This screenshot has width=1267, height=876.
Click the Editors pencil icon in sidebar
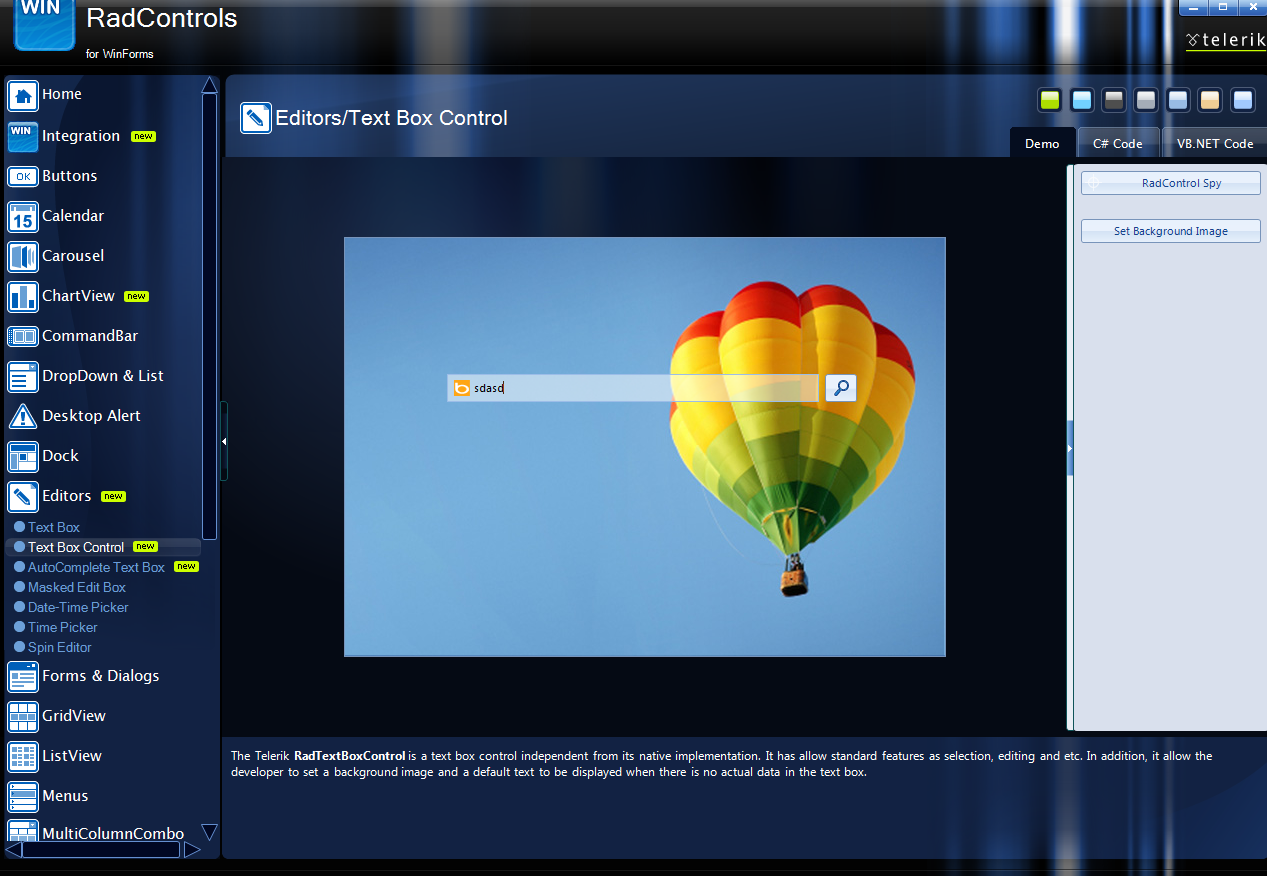[23, 496]
